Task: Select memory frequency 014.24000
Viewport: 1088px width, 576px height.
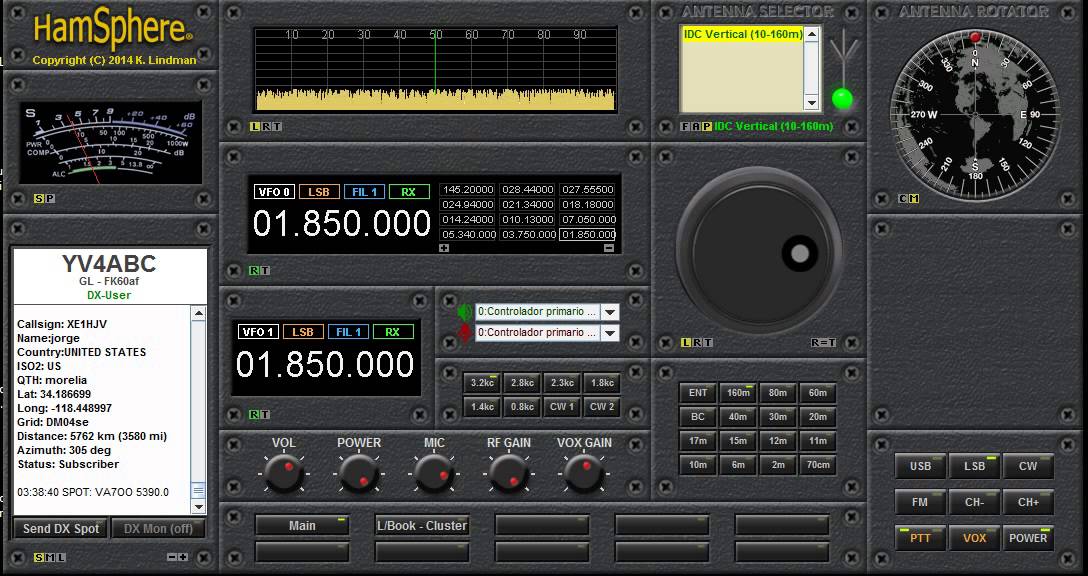Action: tap(468, 219)
